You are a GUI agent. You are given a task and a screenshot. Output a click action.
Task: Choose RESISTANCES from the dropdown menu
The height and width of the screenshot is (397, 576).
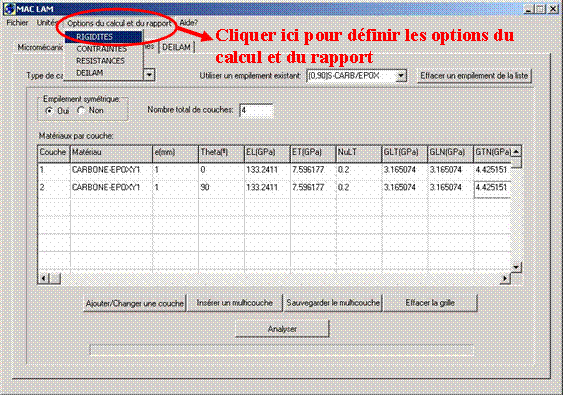tap(104, 61)
